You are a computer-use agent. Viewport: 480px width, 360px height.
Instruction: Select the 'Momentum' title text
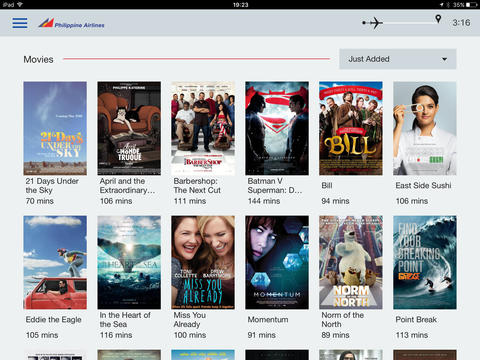click(x=268, y=319)
